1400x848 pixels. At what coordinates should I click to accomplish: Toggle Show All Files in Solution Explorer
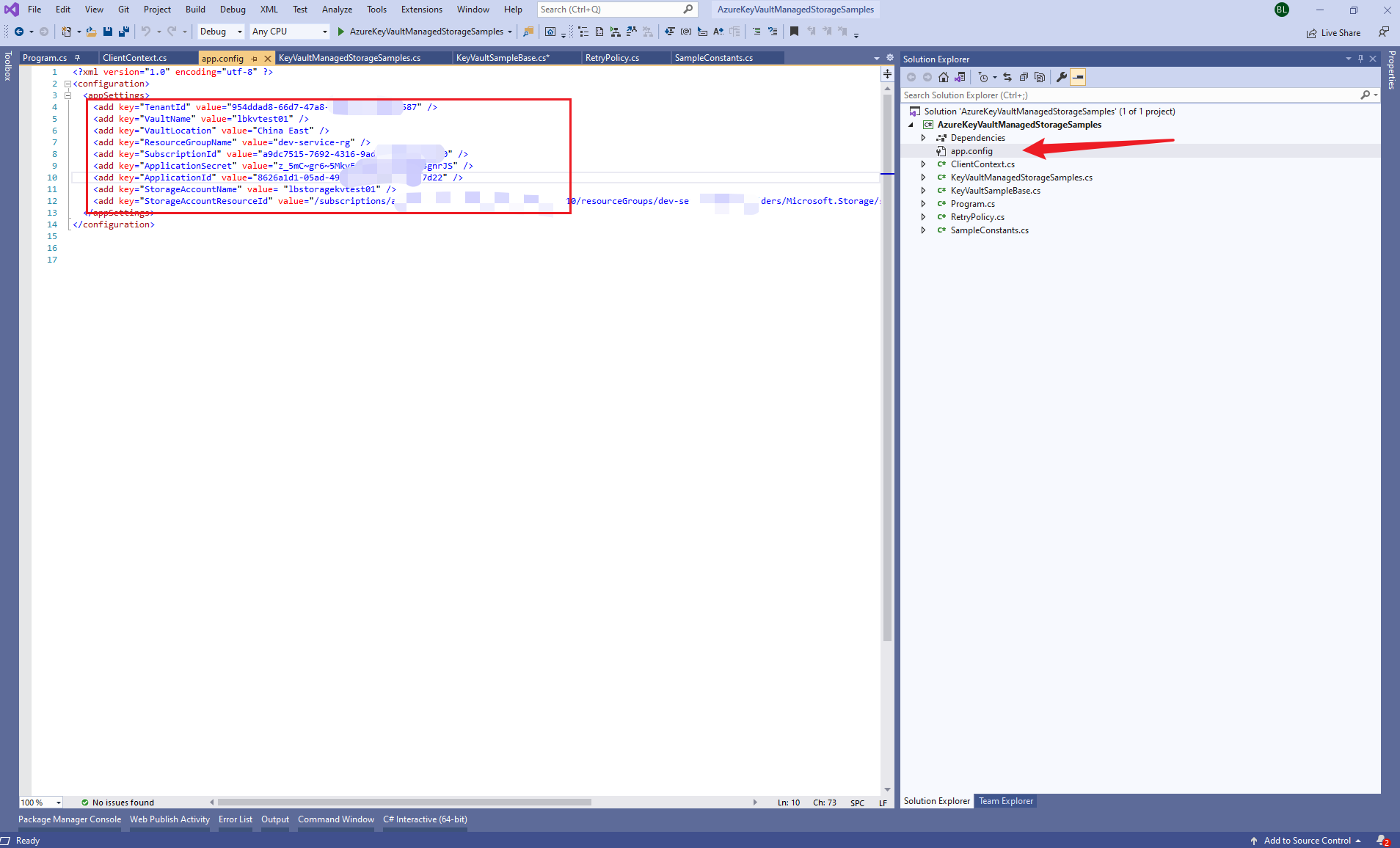coord(1040,77)
